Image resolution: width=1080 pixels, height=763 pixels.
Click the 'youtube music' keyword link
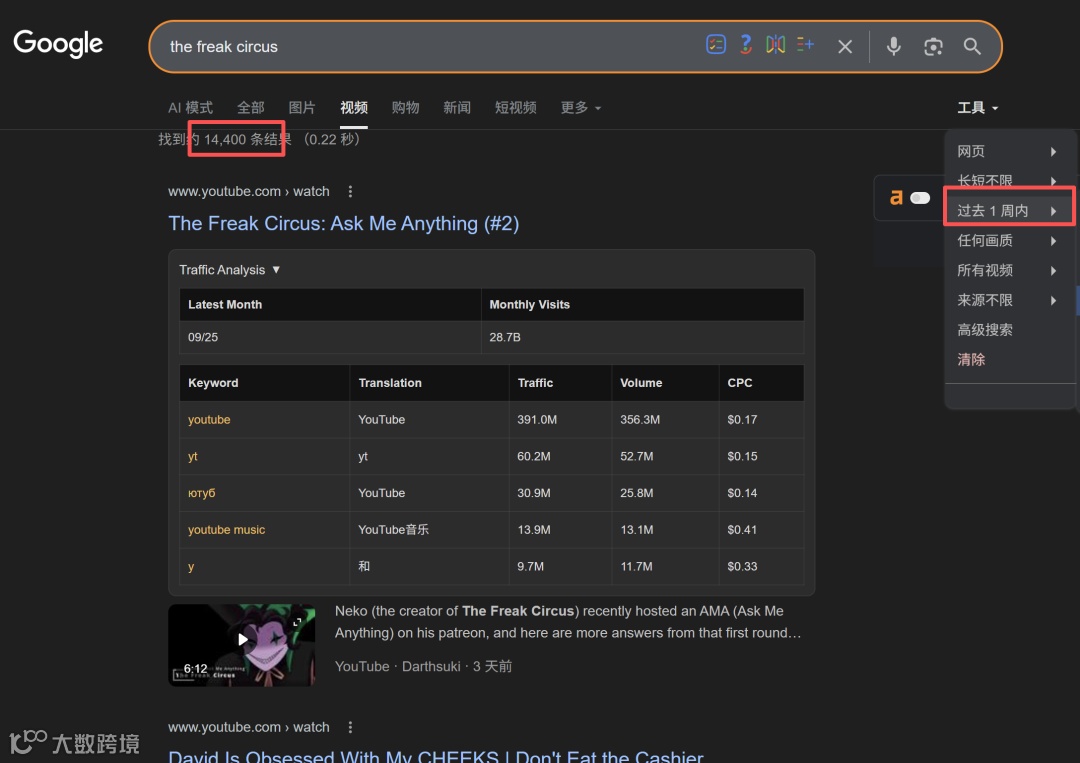coord(227,530)
